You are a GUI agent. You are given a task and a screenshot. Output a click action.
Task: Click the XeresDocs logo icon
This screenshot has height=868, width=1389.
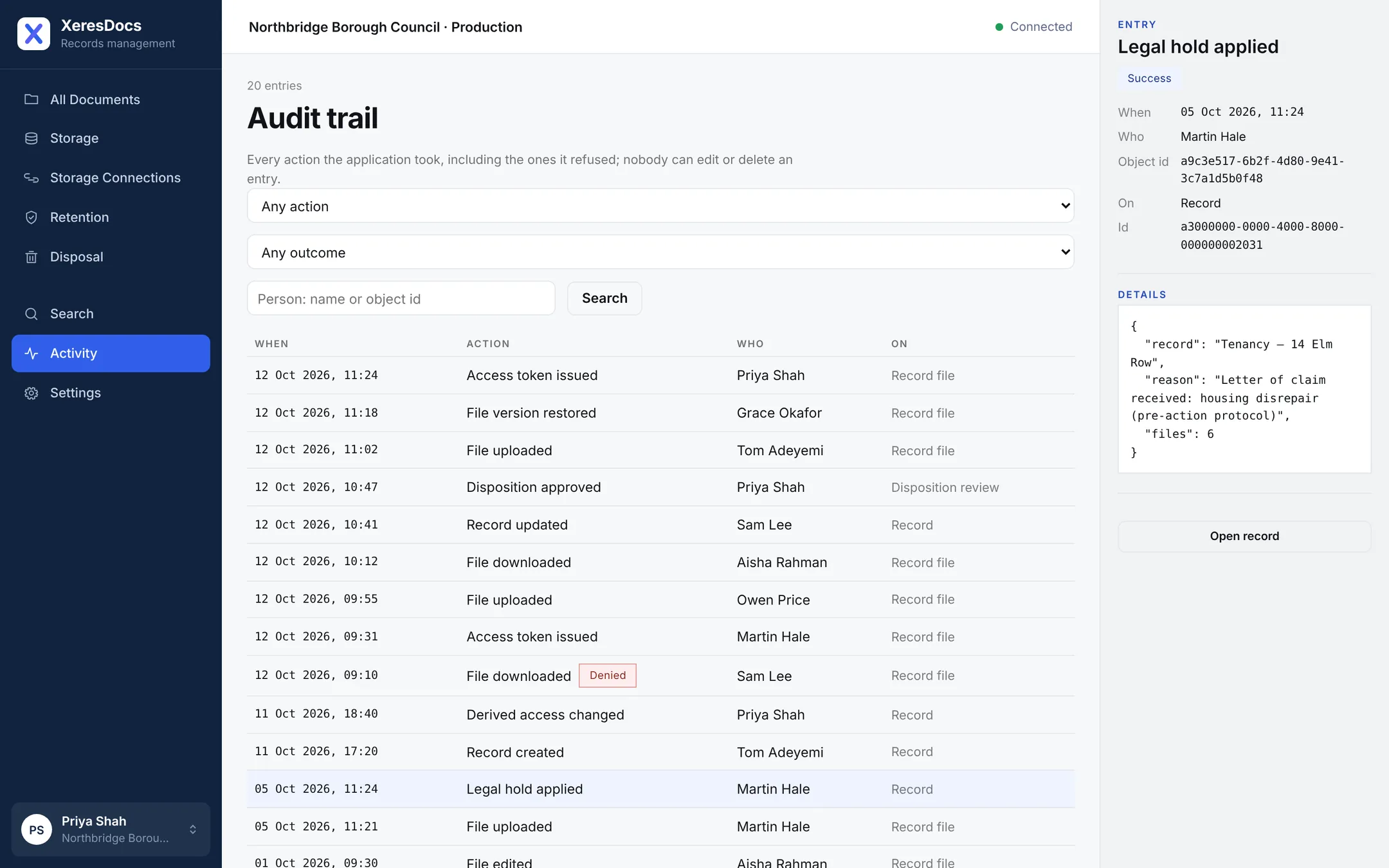coord(33,33)
